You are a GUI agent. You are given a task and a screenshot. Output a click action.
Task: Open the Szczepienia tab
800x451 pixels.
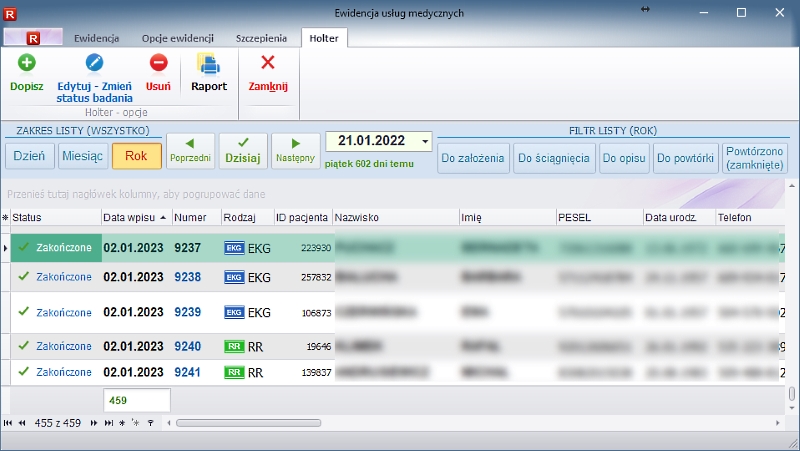[262, 38]
